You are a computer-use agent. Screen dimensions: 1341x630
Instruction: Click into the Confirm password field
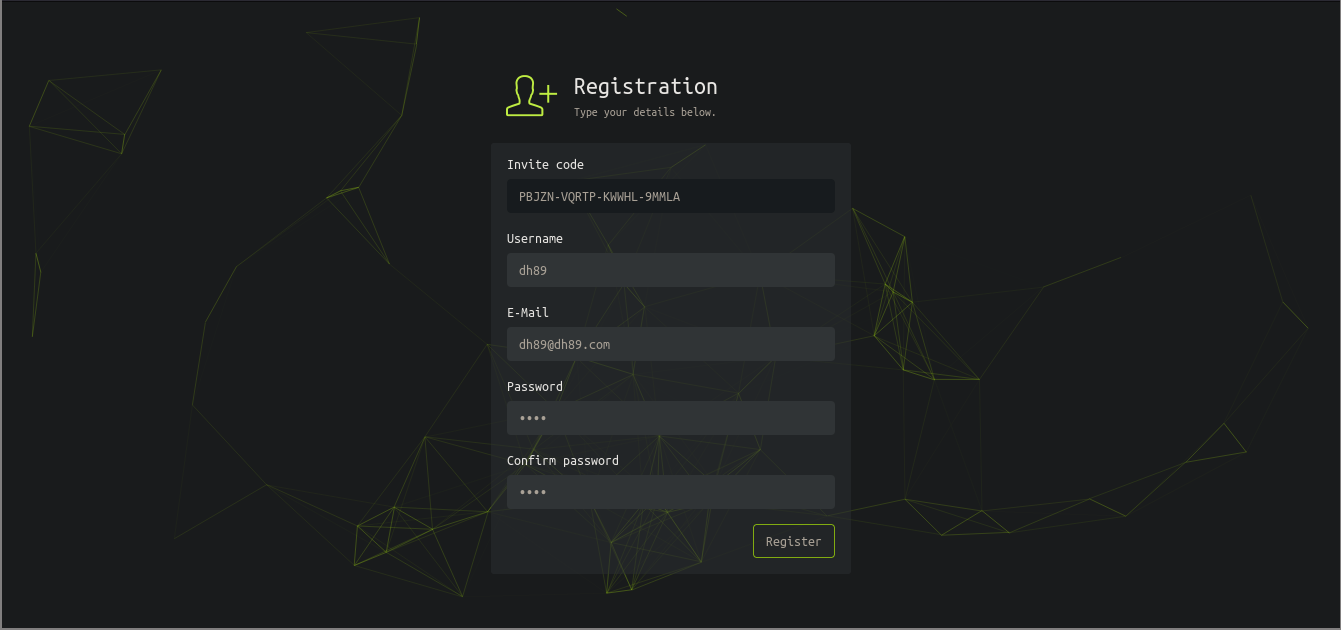pyautogui.click(x=671, y=492)
